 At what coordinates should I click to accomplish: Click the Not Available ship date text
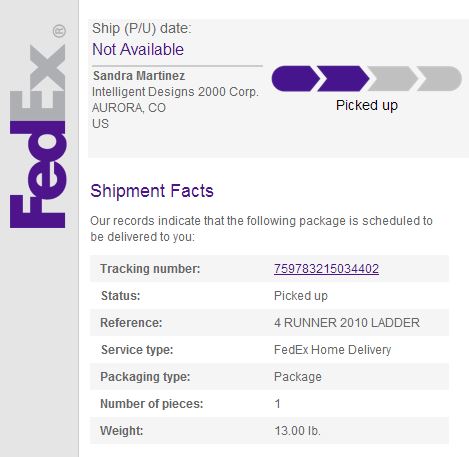pyautogui.click(x=138, y=49)
